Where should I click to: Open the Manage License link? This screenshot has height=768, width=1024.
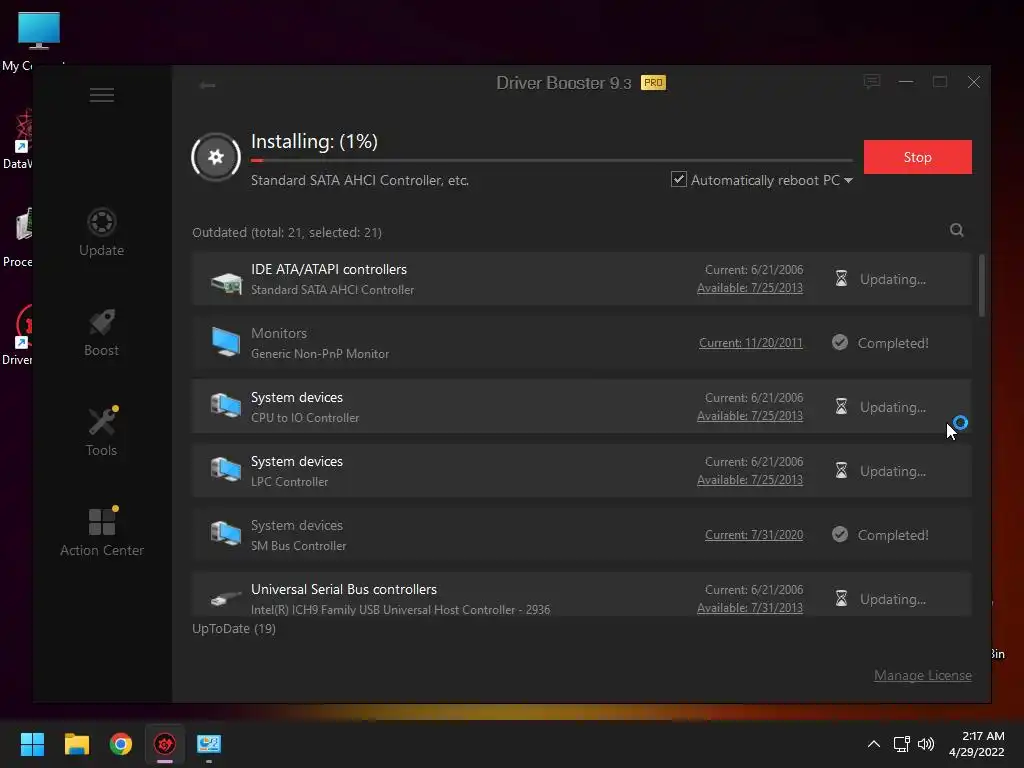923,675
